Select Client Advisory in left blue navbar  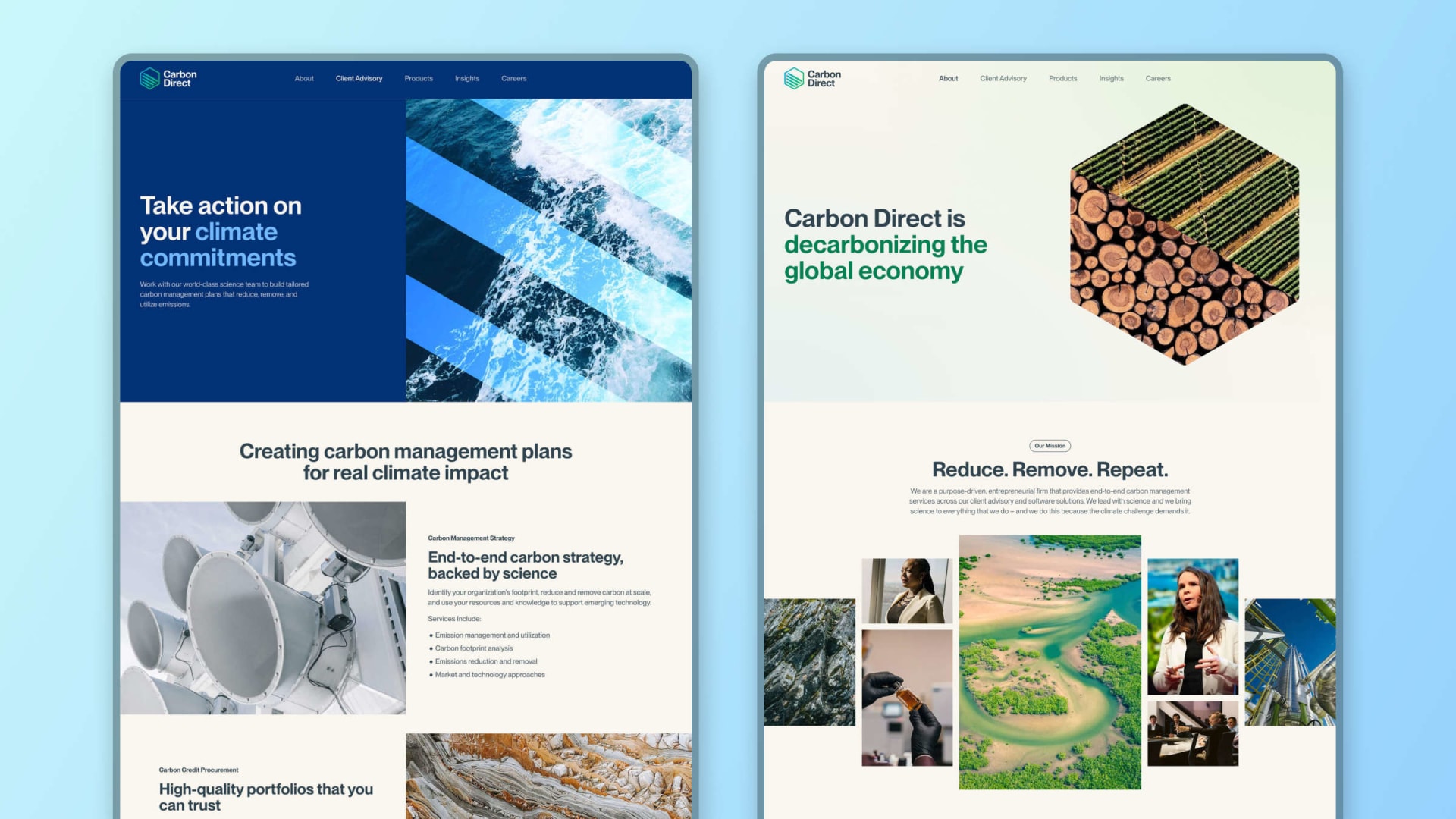click(359, 78)
